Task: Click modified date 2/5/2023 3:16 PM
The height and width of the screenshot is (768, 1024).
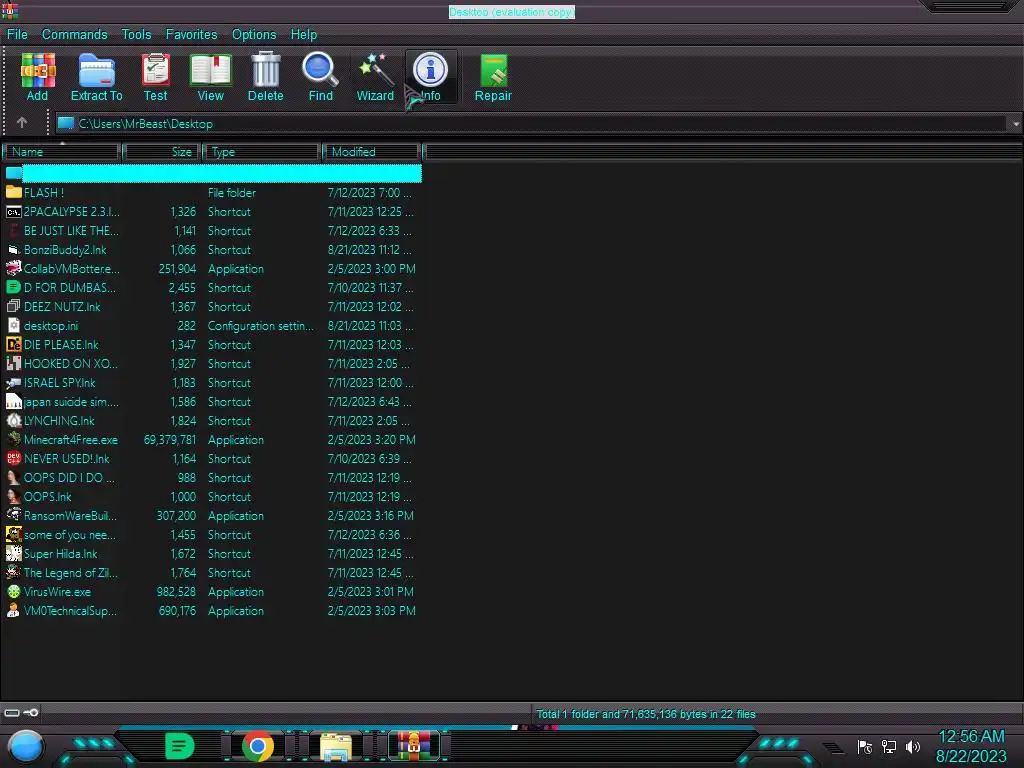Action: (370, 515)
